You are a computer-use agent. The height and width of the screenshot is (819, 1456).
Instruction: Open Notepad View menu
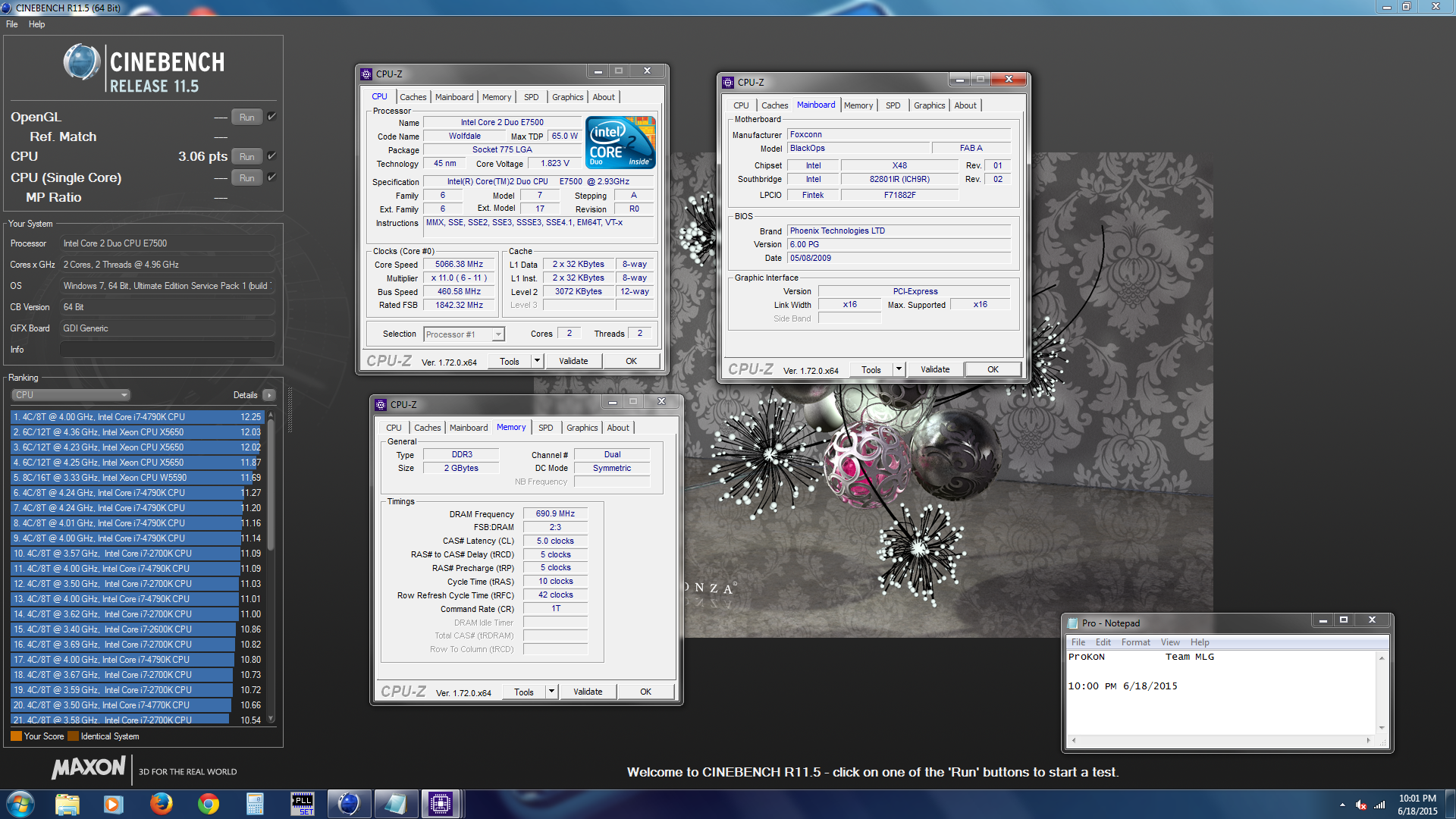pos(1170,642)
